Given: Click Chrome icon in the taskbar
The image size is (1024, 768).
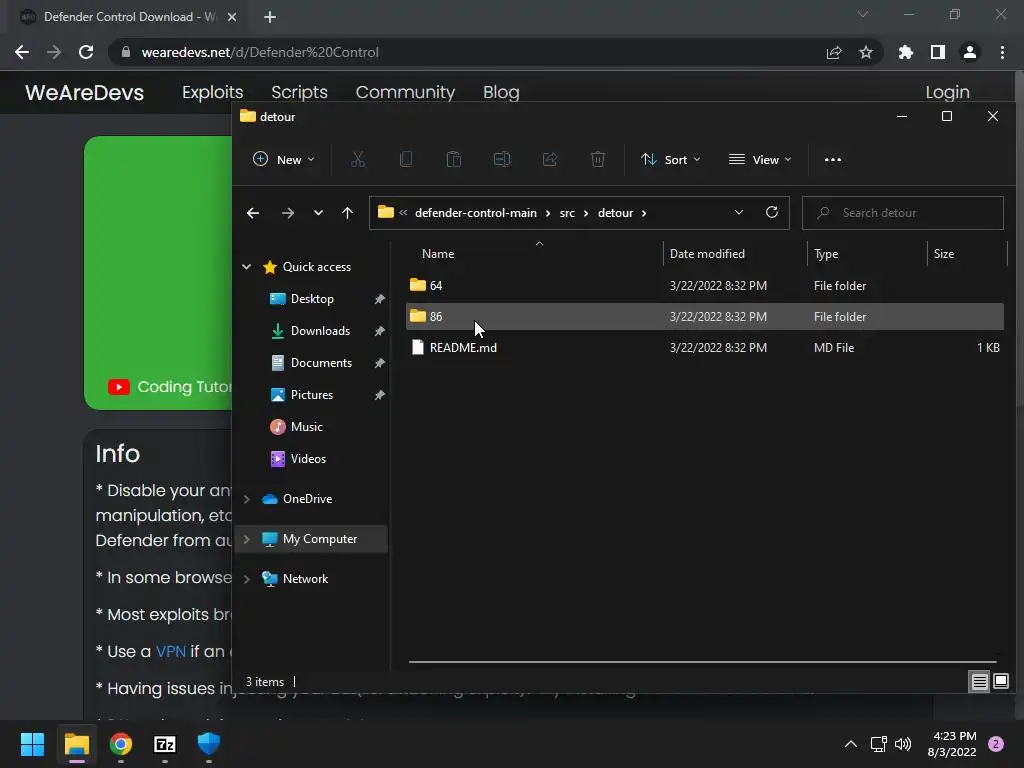Looking at the screenshot, I should pyautogui.click(x=121, y=744).
